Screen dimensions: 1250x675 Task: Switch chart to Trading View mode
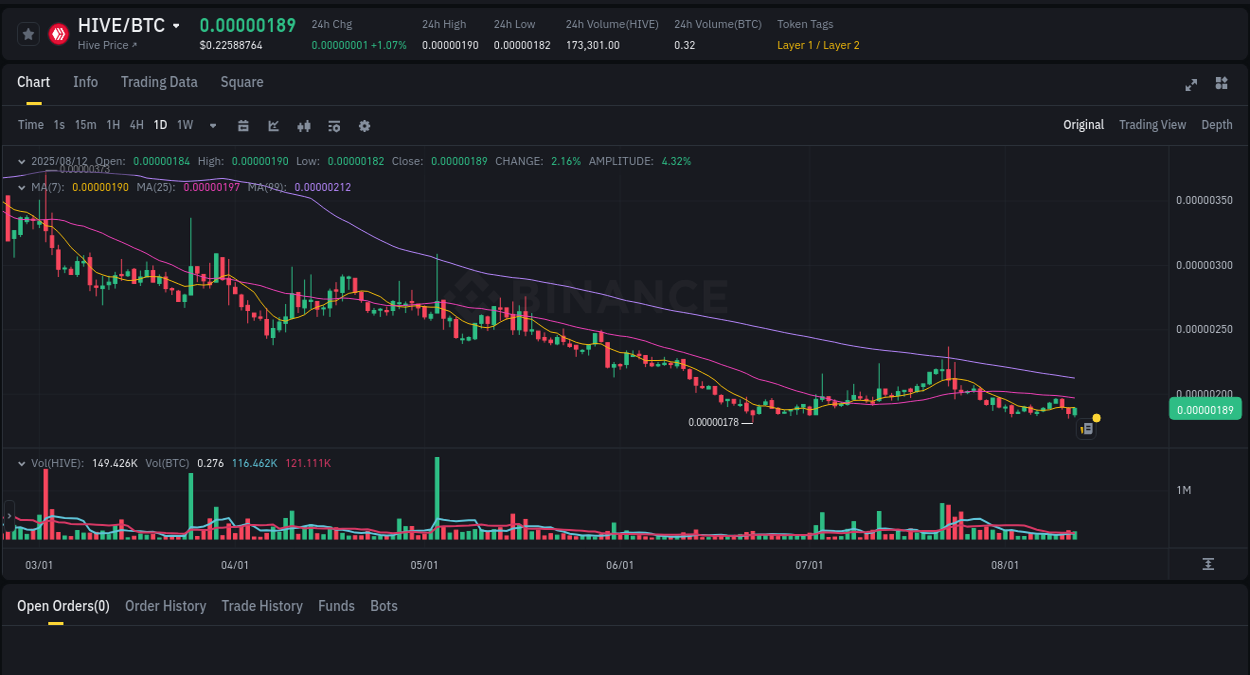click(x=1152, y=125)
